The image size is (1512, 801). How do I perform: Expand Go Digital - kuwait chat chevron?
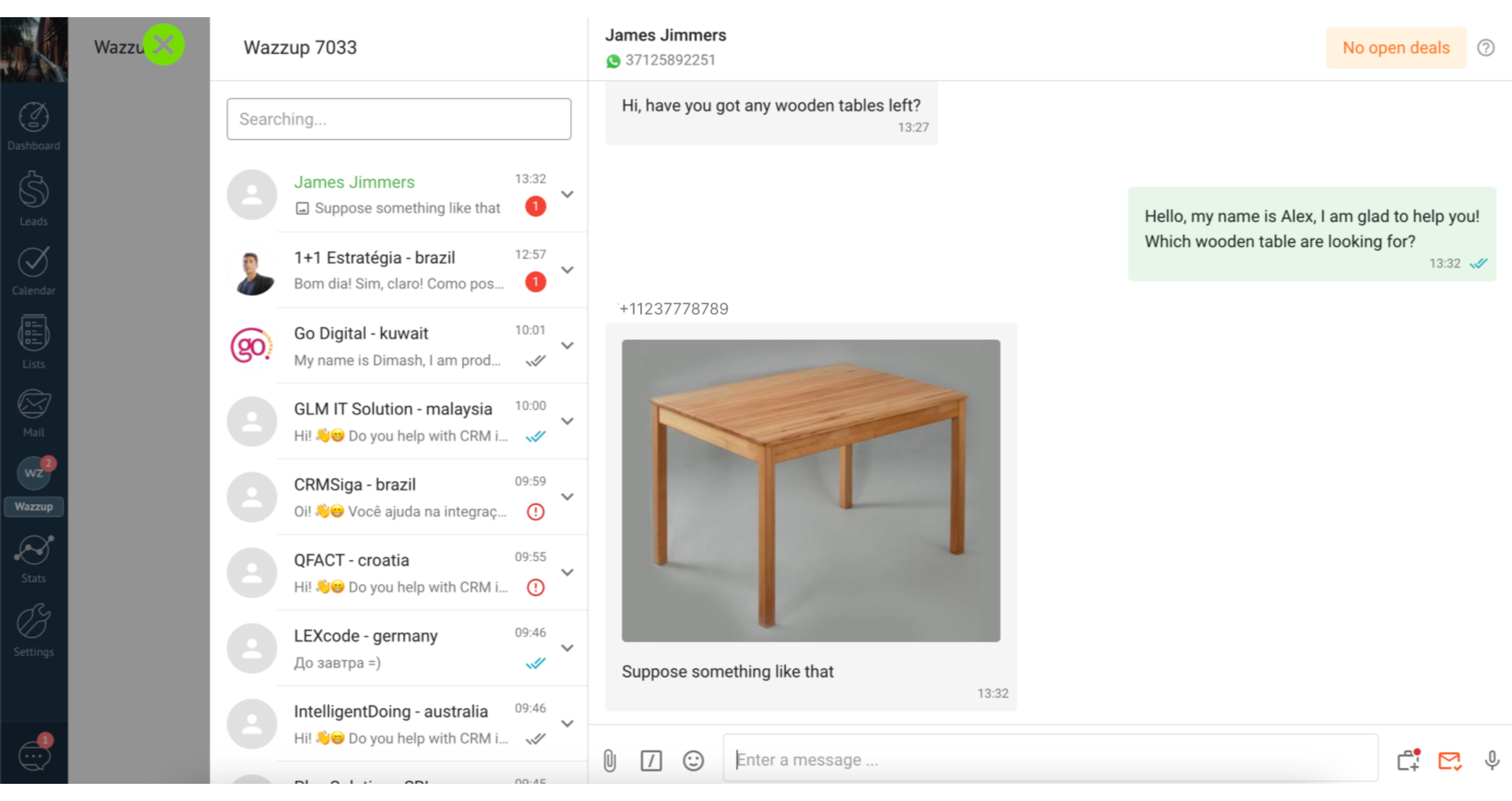point(567,346)
